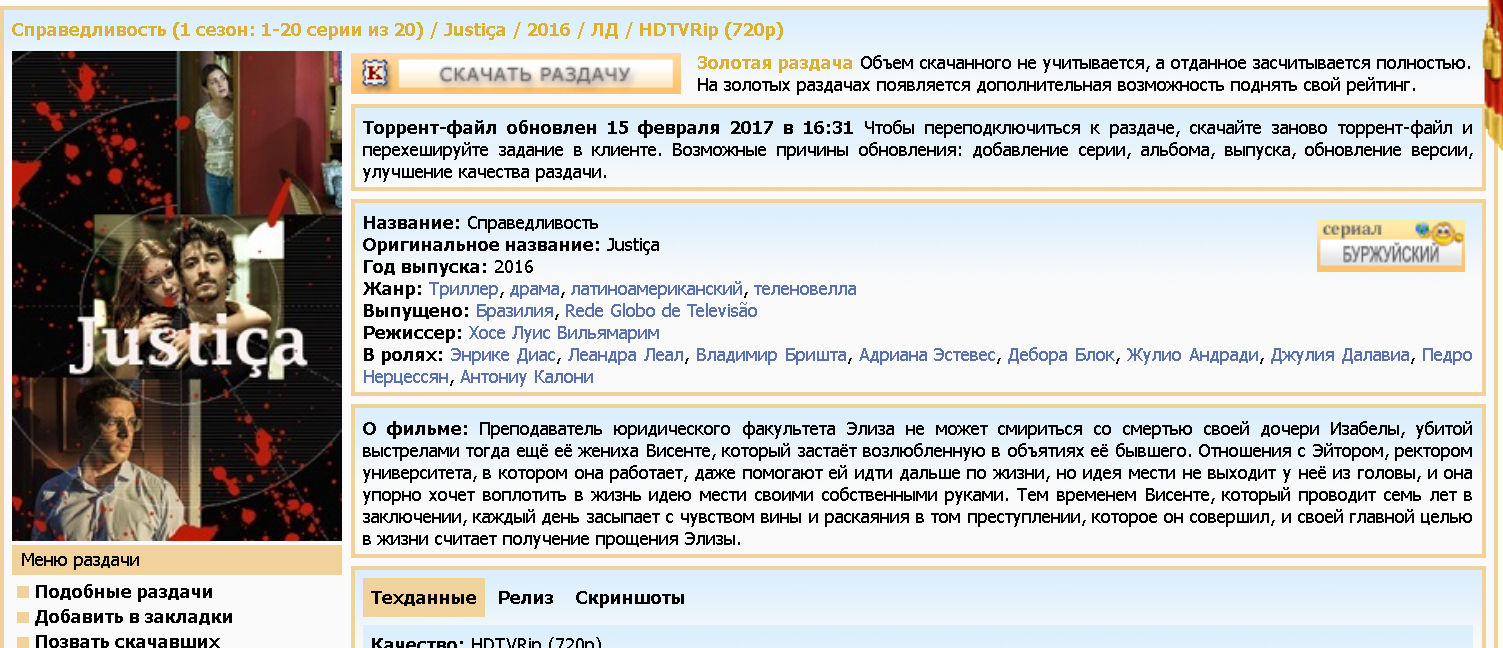Screen dimensions: 1503x648
Task: Select Позвать скачавших in the menu
Action: 127,641
